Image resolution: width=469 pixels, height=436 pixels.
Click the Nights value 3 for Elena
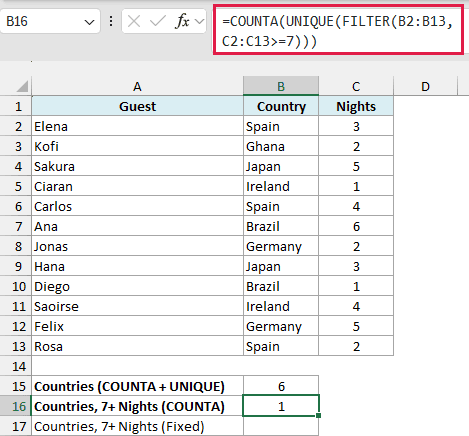(356, 126)
